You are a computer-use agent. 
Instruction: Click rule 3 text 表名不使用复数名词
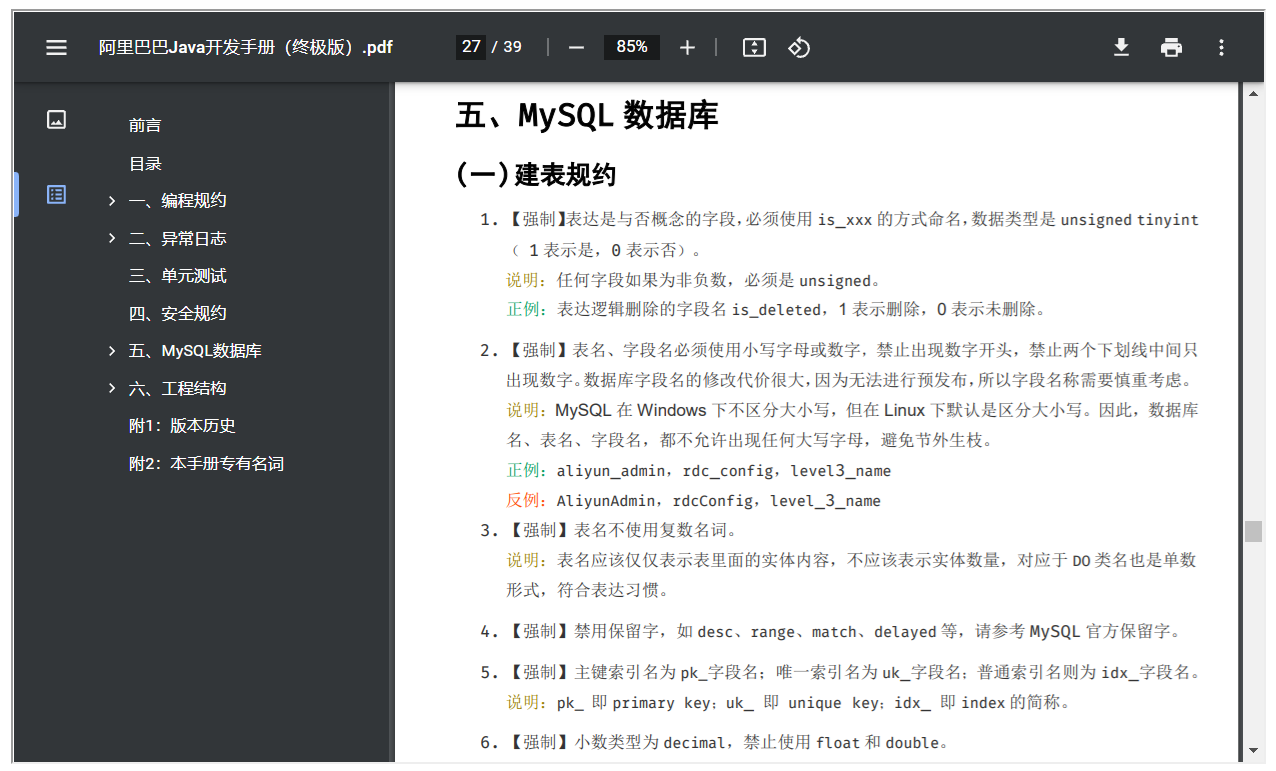click(654, 530)
